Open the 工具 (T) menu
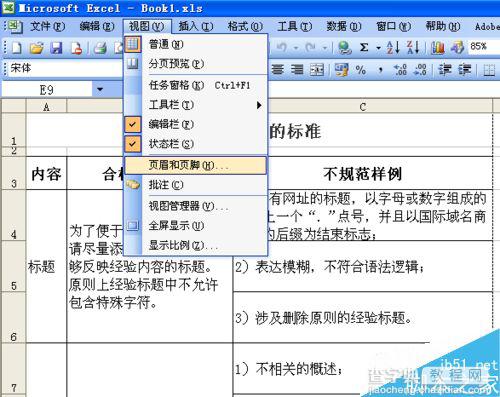 coord(295,26)
